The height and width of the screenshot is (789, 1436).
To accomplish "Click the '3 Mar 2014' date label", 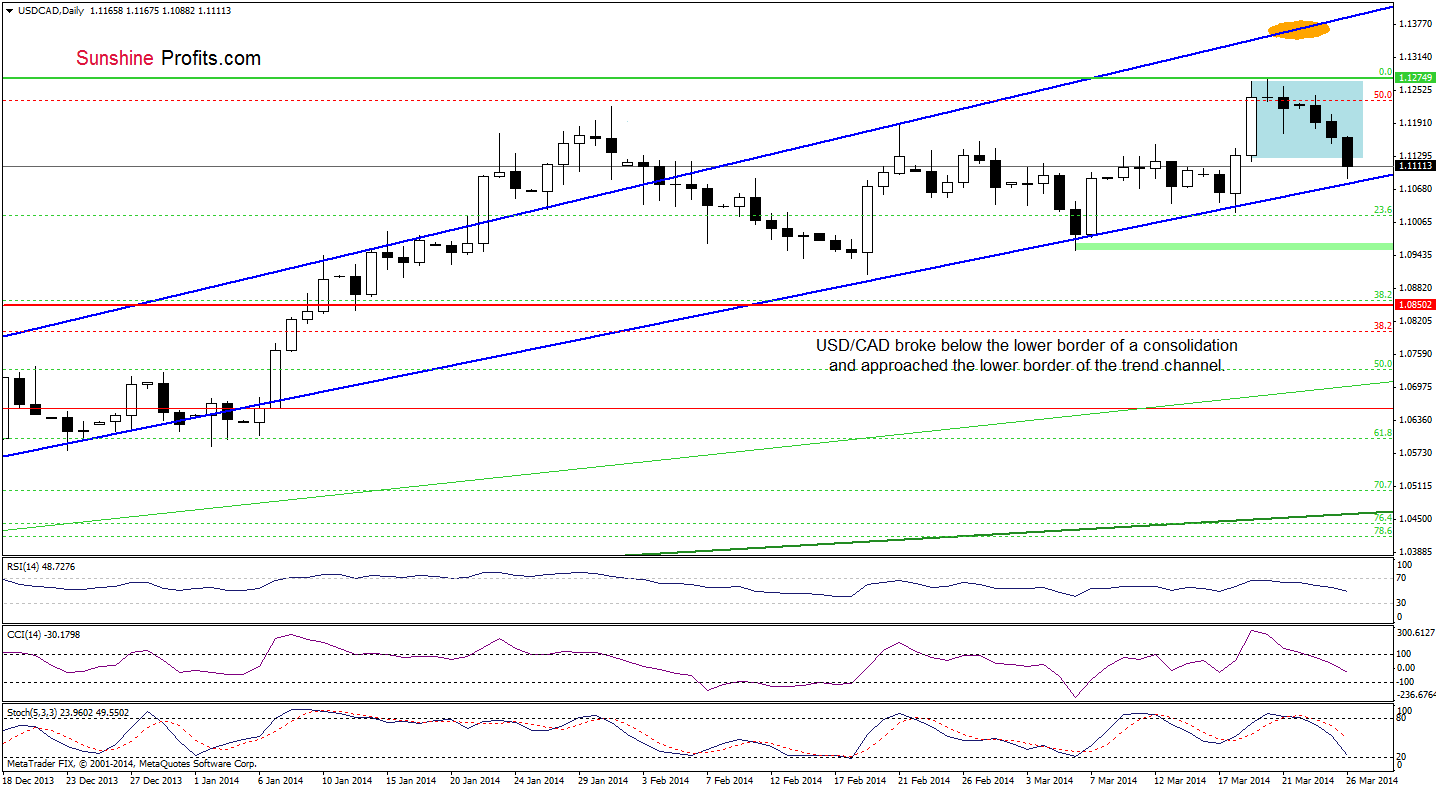I will [1050, 779].
